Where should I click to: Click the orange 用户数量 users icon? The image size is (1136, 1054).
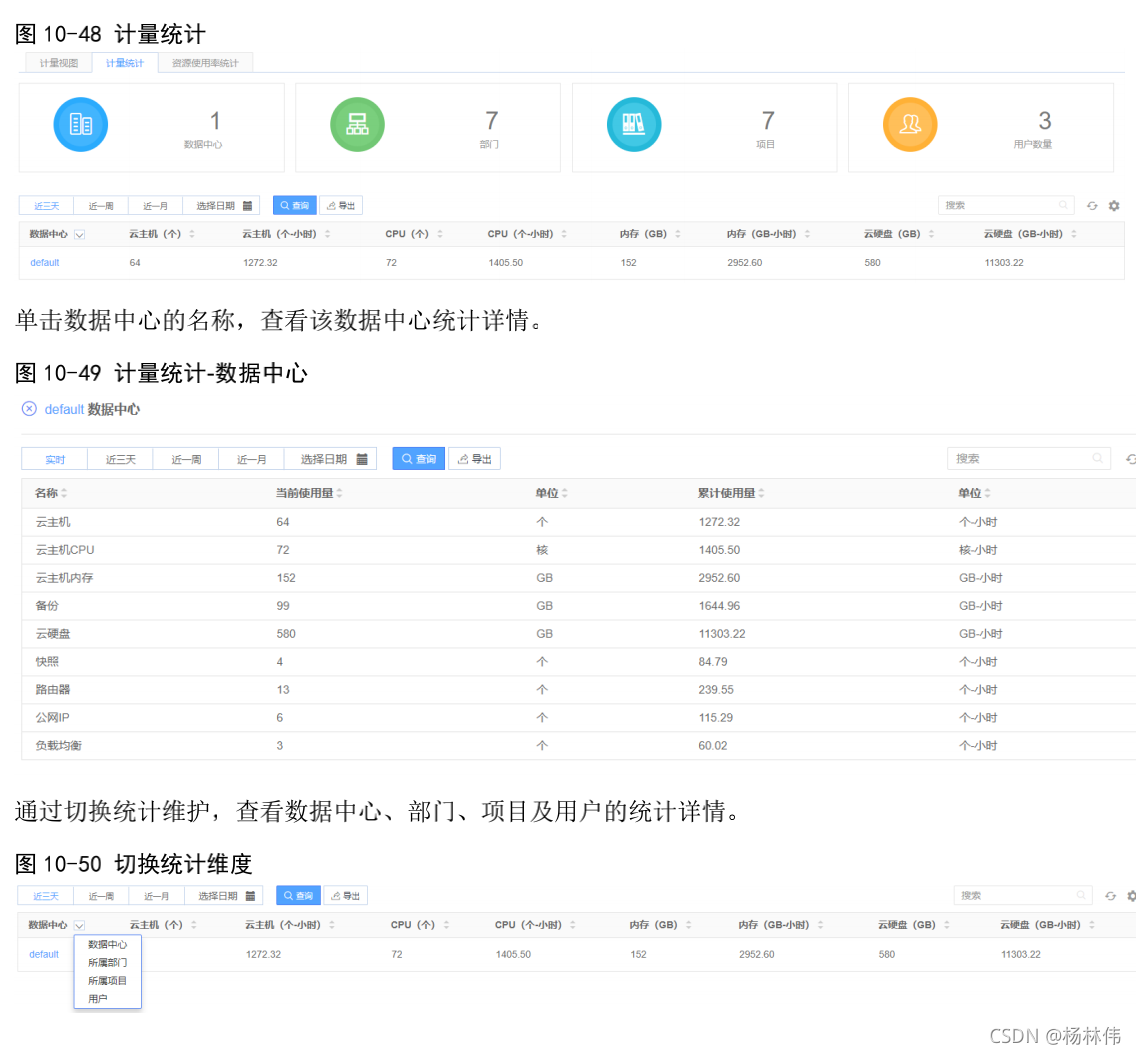pos(910,124)
